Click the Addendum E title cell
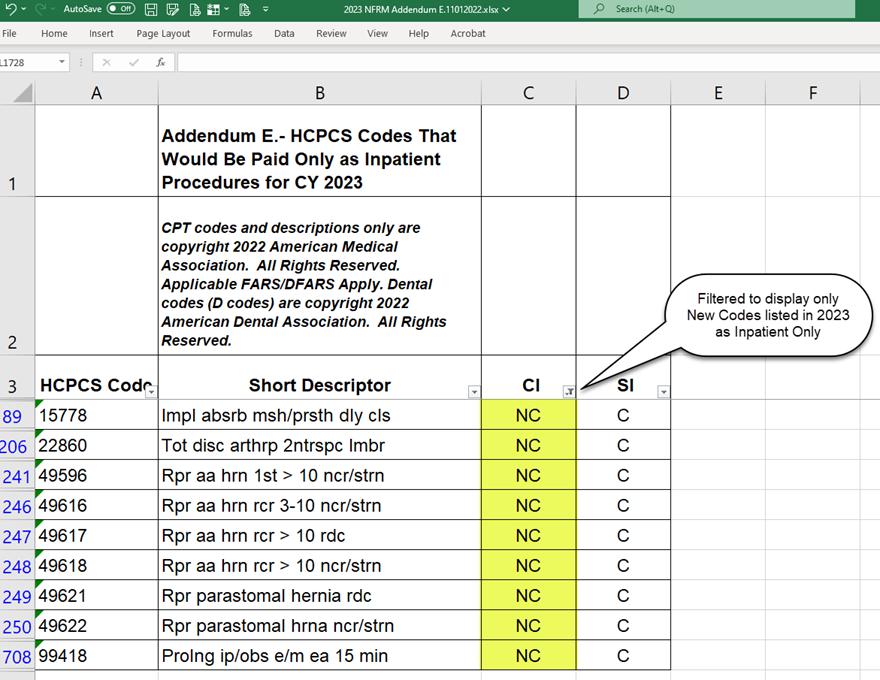880x680 pixels. pos(320,151)
